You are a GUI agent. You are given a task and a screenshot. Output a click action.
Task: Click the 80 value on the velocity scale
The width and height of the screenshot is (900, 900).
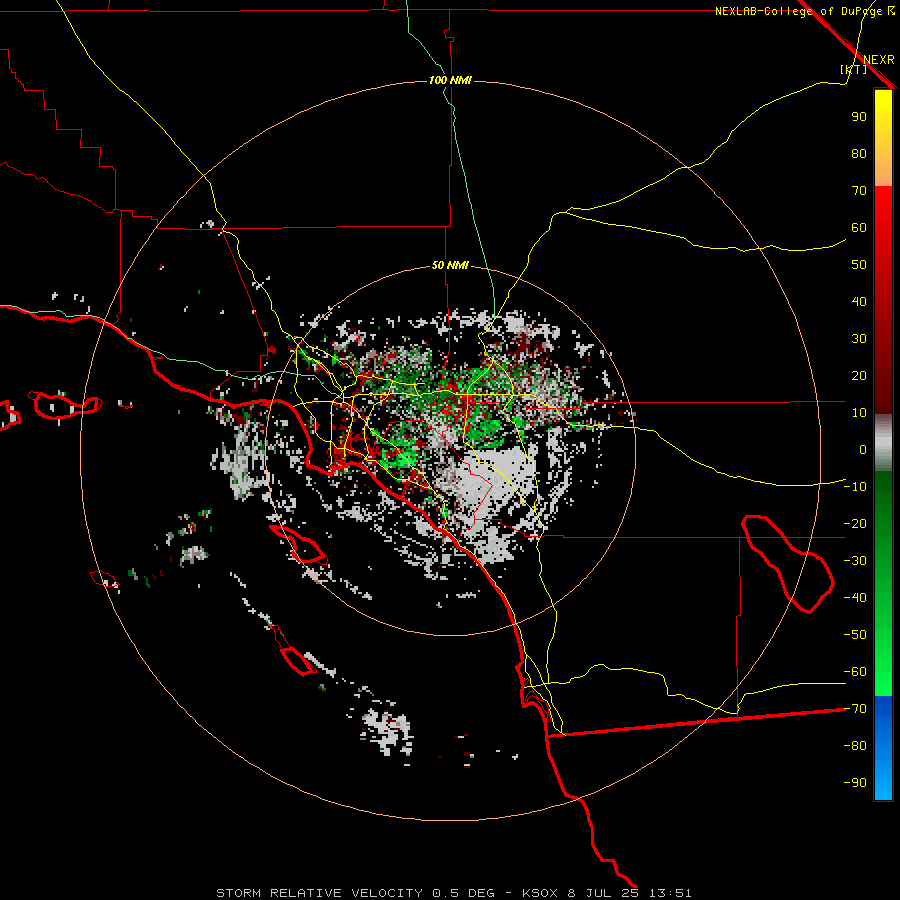(x=859, y=153)
